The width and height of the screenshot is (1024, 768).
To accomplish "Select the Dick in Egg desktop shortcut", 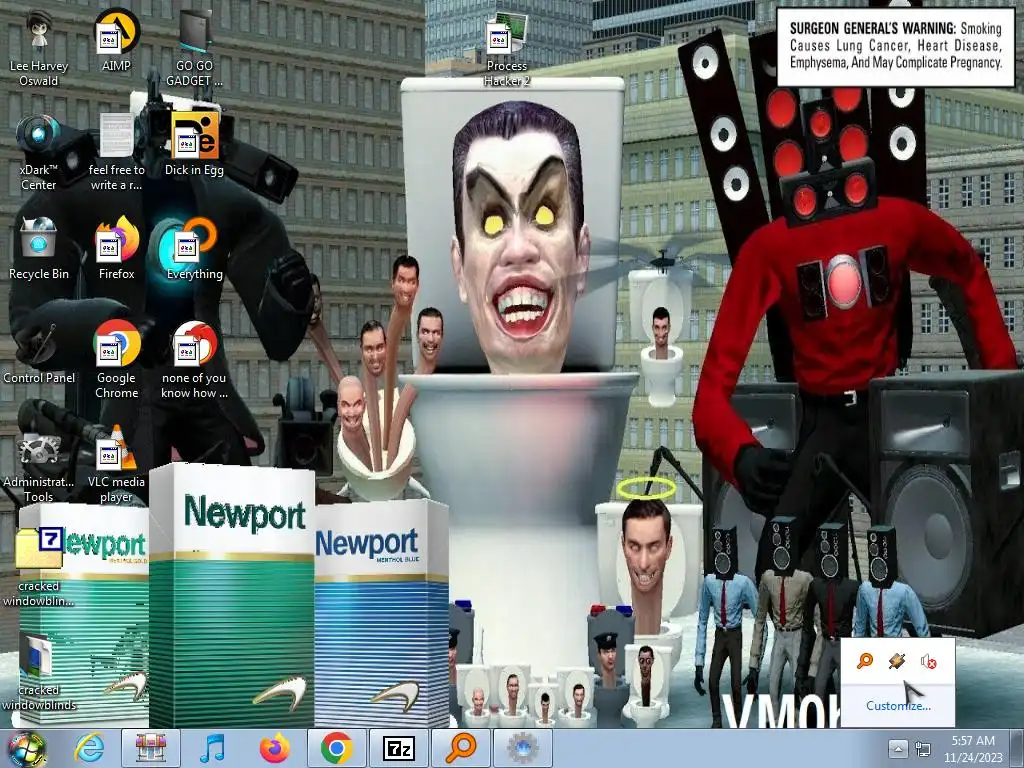I will 194,145.
